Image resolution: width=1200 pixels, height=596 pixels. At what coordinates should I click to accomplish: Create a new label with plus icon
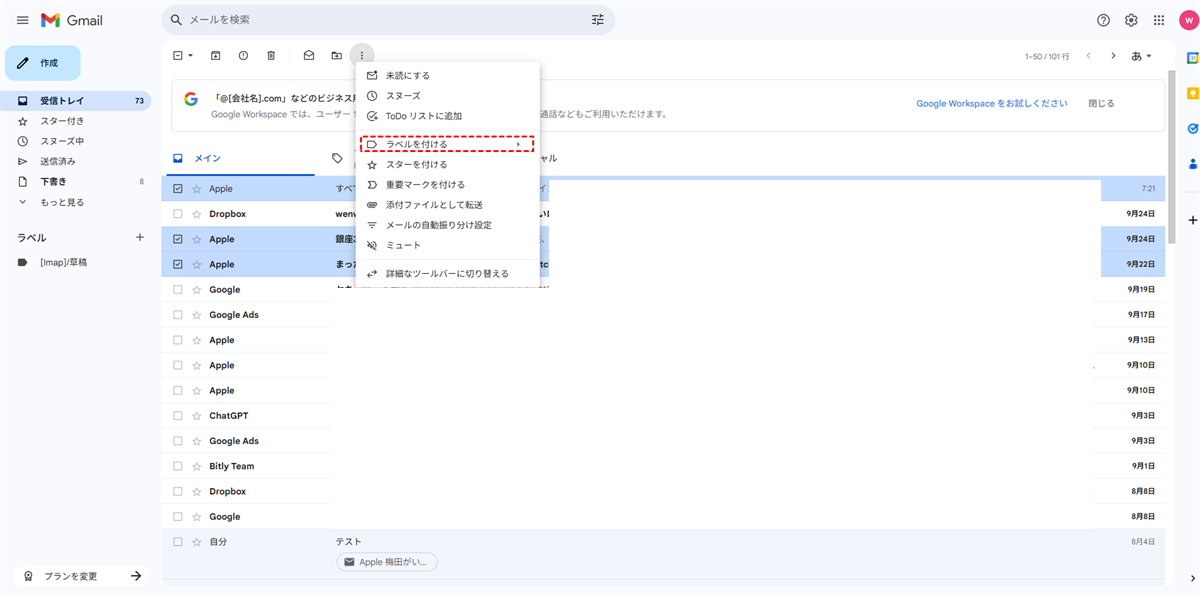tap(140, 238)
